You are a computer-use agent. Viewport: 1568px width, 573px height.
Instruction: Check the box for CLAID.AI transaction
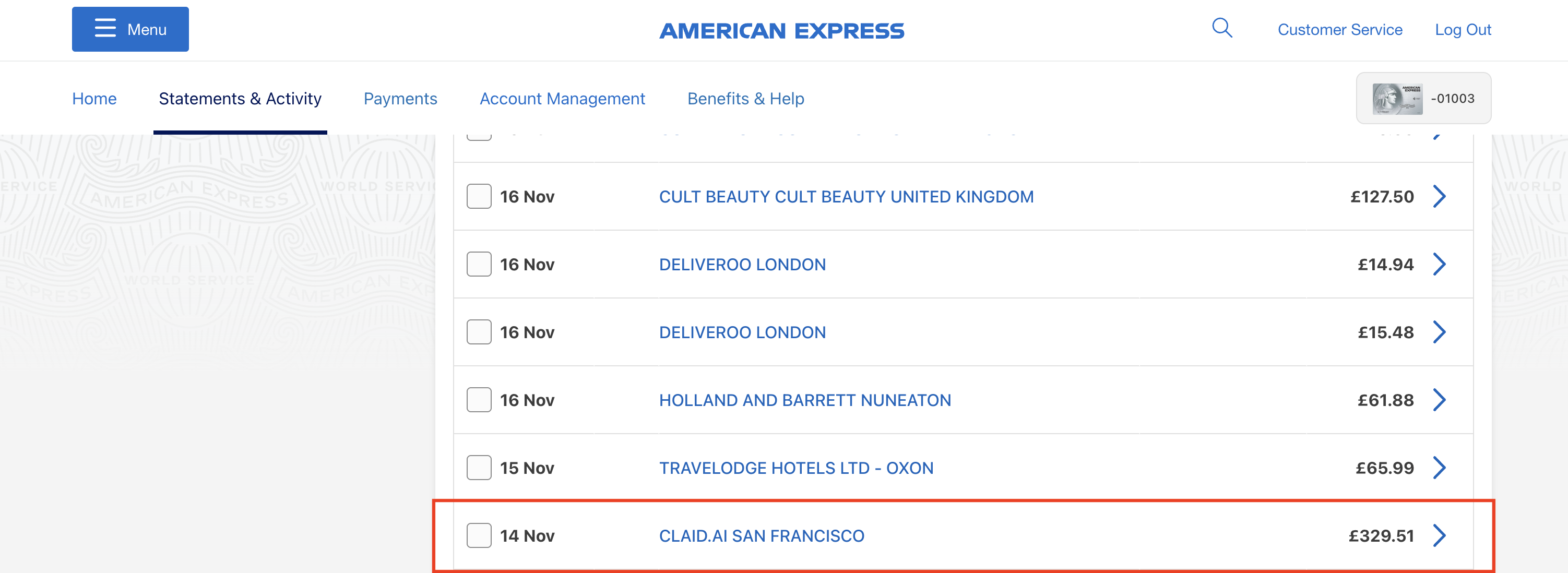point(479,535)
